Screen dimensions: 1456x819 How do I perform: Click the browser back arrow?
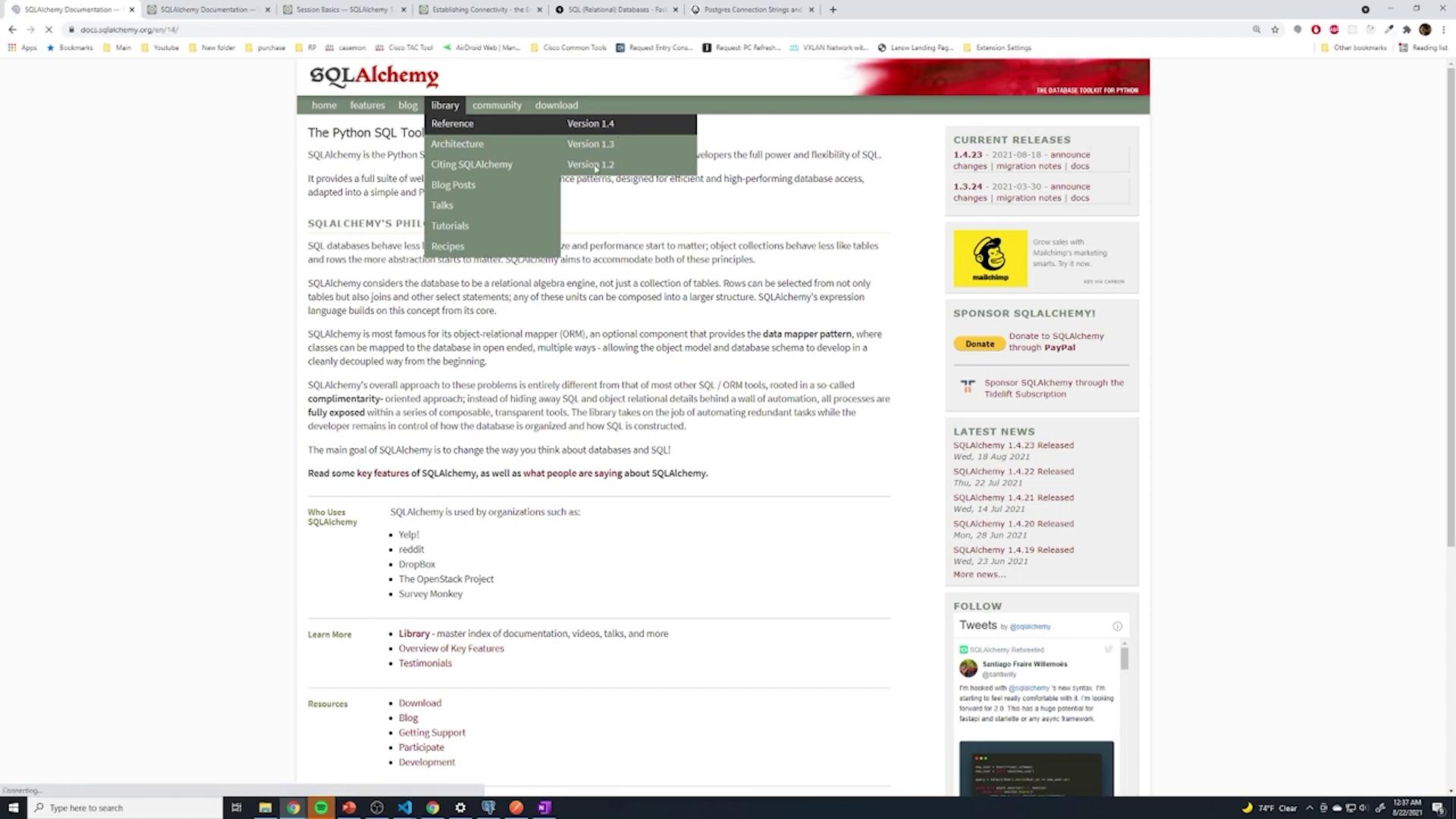tap(12, 30)
